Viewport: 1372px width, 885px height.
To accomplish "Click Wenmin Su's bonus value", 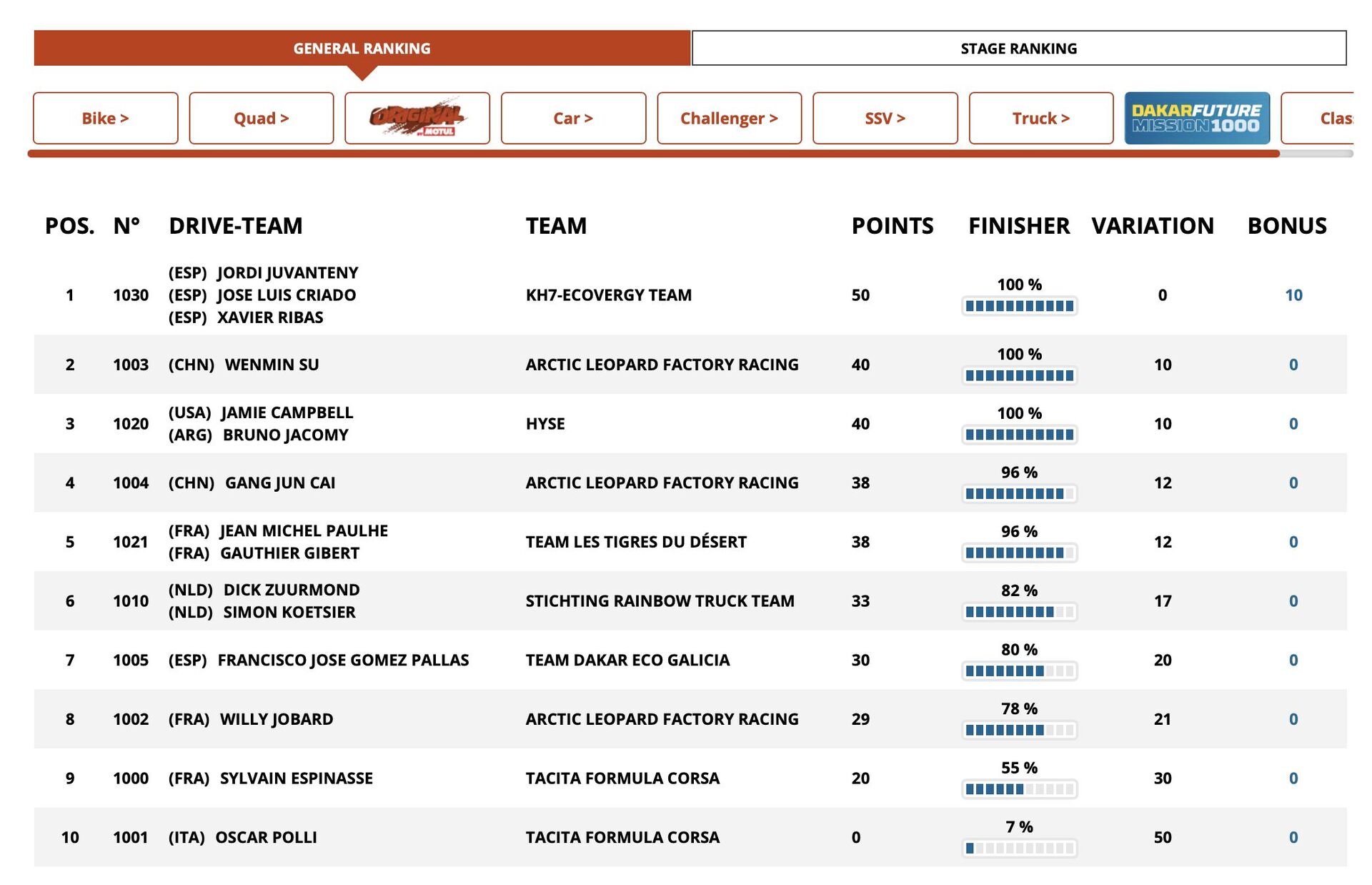I will 1293,365.
